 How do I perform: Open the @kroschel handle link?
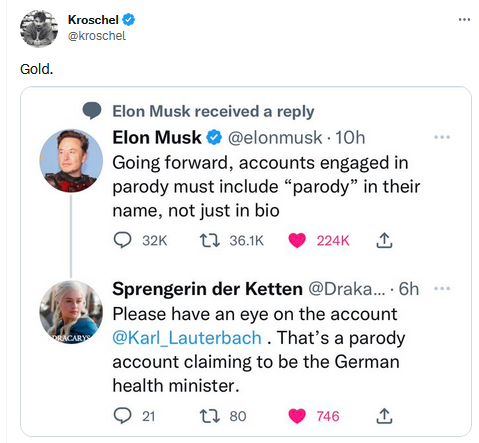coord(97,36)
